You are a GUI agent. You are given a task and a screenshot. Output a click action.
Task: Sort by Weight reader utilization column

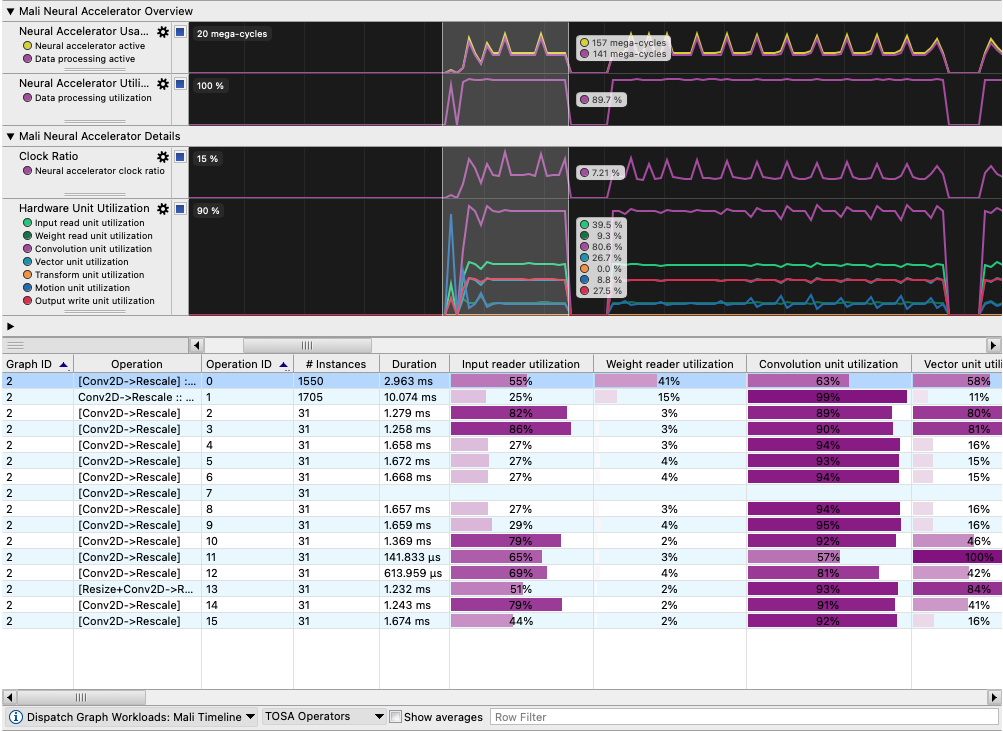(669, 364)
